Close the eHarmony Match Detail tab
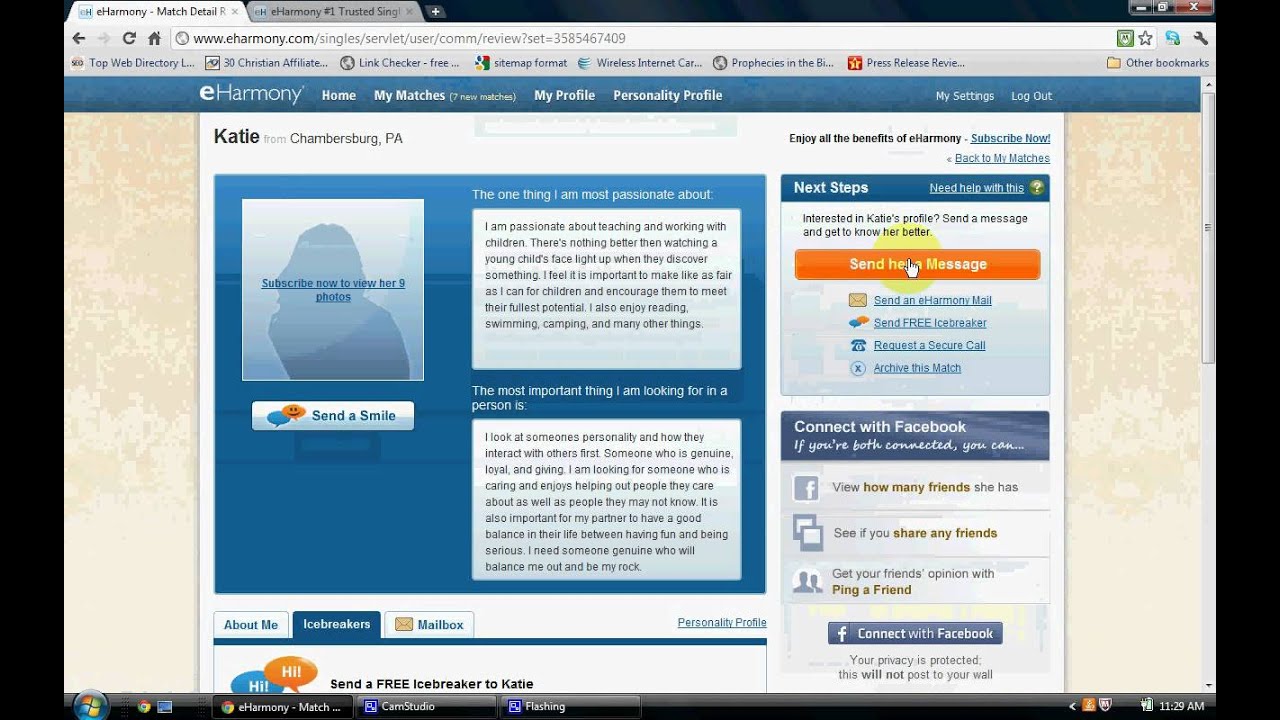This screenshot has width=1280, height=720. [x=235, y=11]
